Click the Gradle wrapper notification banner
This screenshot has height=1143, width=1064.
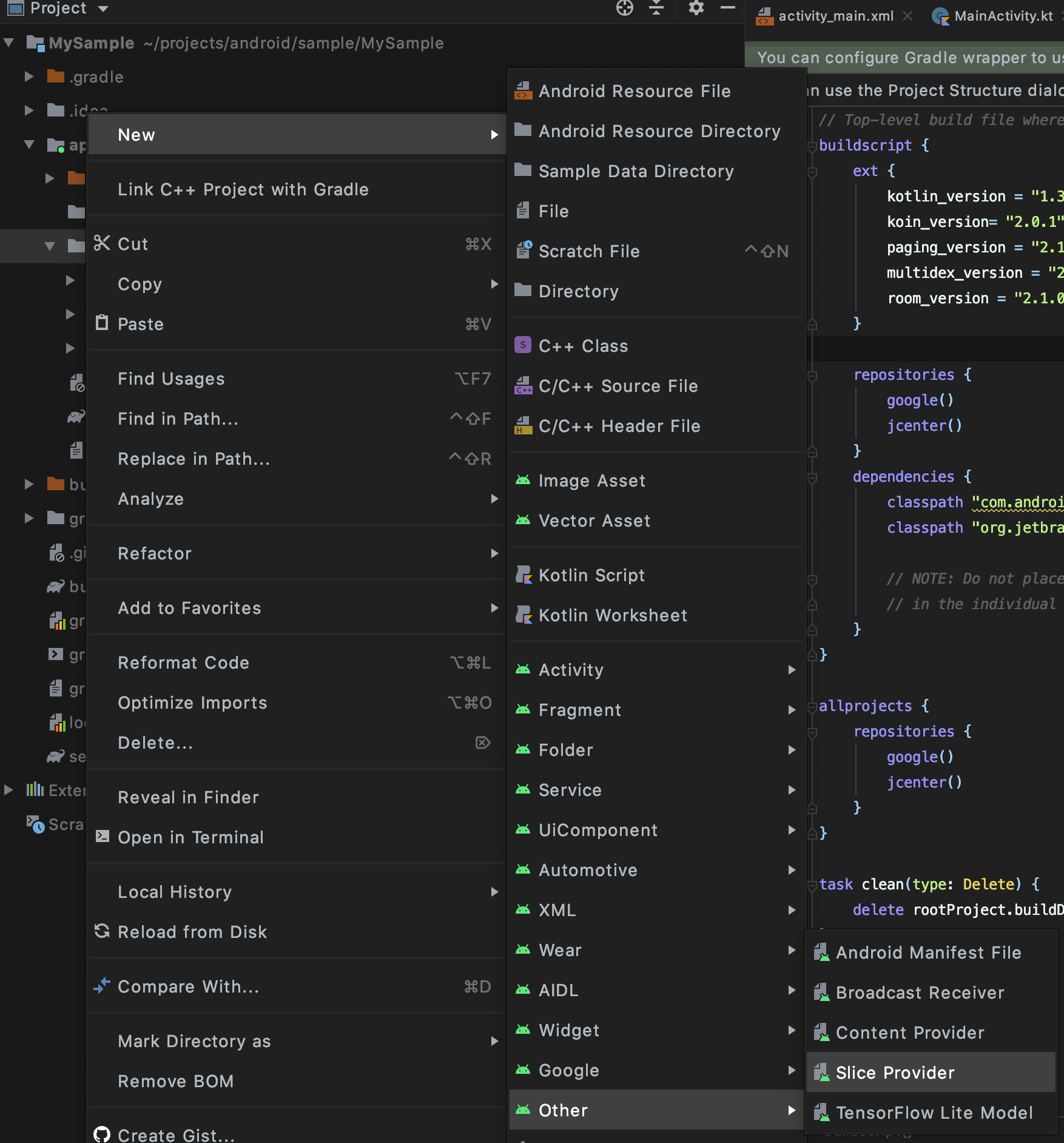click(904, 57)
